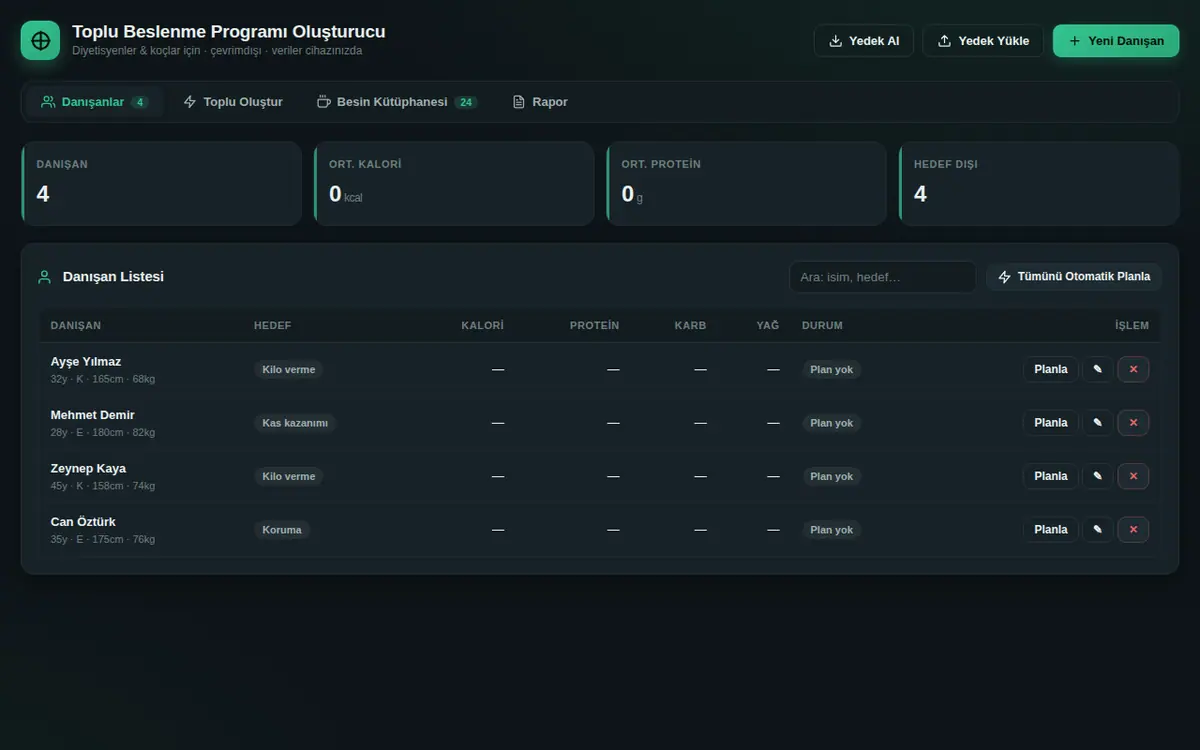
Task: Open the Danışanlar tab
Action: coord(95,102)
